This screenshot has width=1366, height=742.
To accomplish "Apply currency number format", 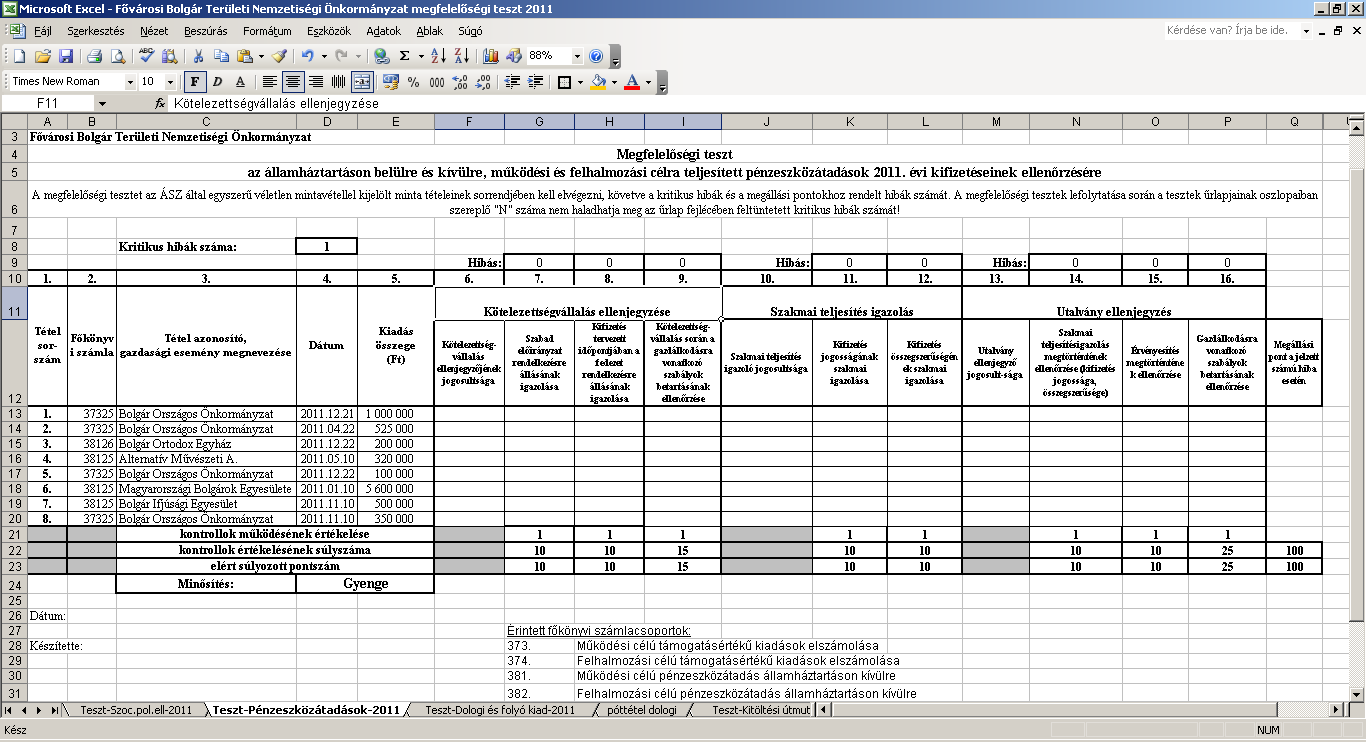I will pyautogui.click(x=391, y=82).
